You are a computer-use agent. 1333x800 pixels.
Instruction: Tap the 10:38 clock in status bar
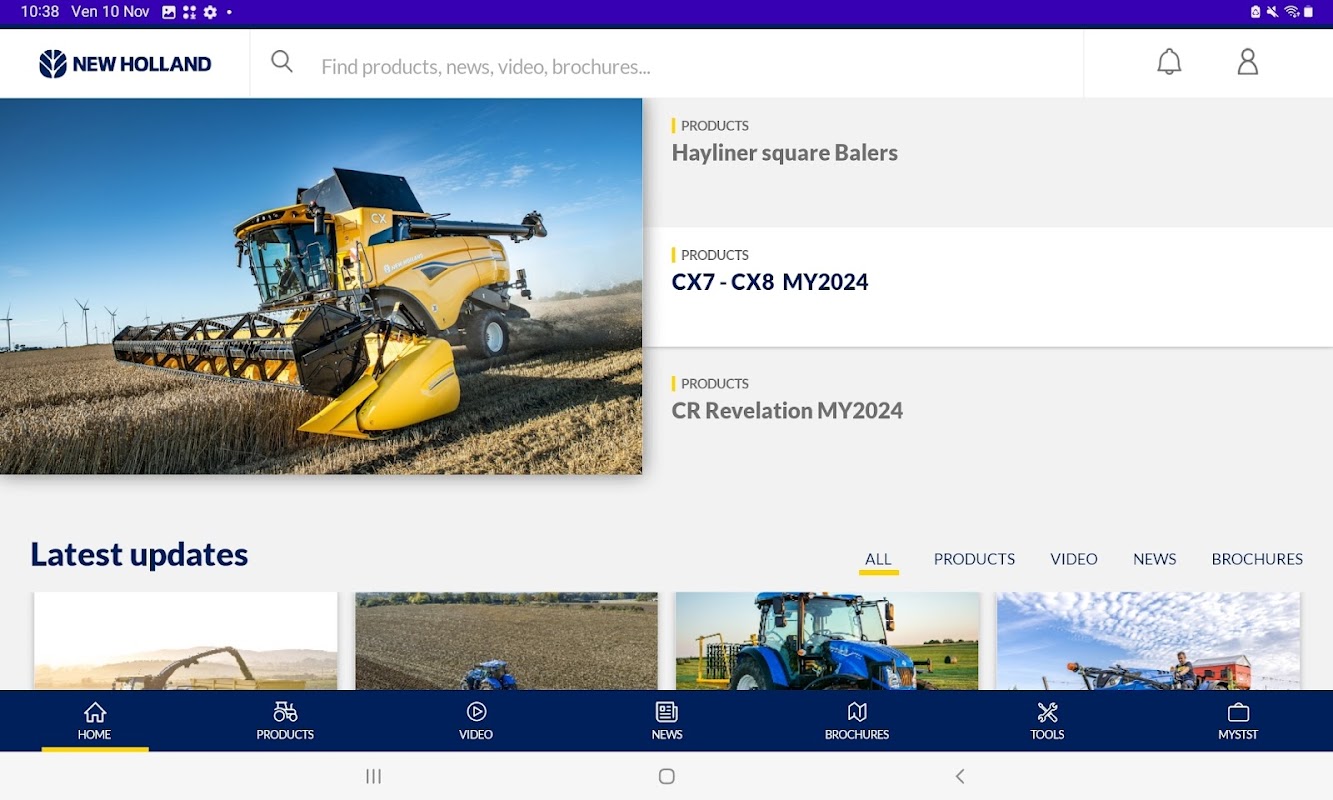click(40, 12)
